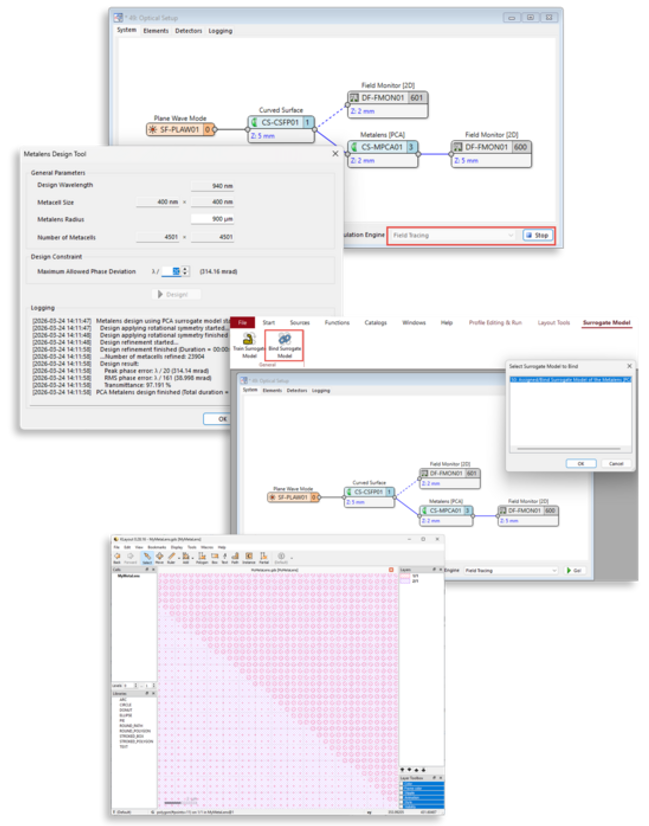649x826 pixels.
Task: Open the Layout Tools ribbon tab
Action: pos(553,323)
